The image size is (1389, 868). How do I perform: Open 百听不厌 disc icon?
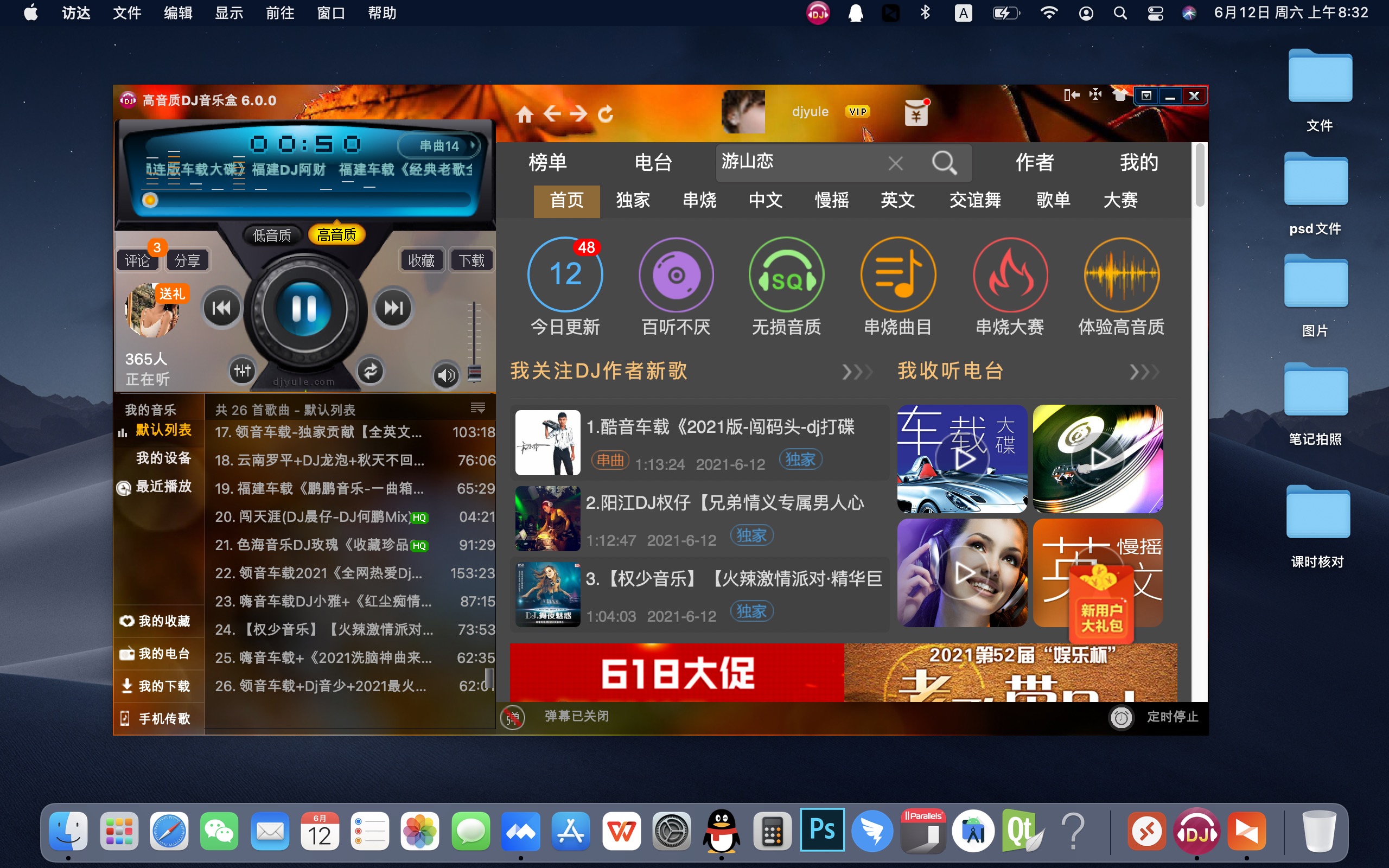[676, 275]
